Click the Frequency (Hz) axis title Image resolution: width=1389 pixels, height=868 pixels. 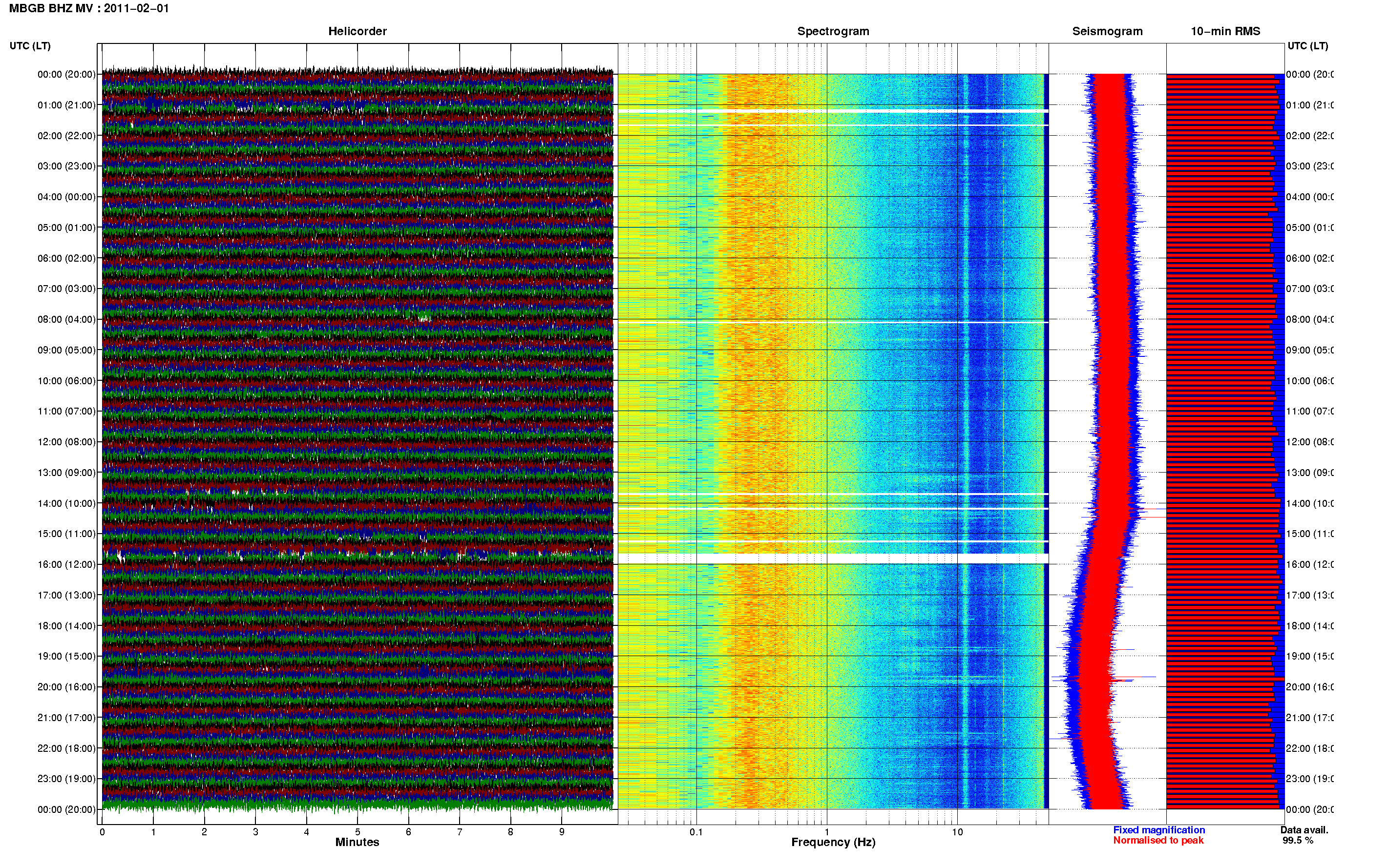click(x=833, y=842)
